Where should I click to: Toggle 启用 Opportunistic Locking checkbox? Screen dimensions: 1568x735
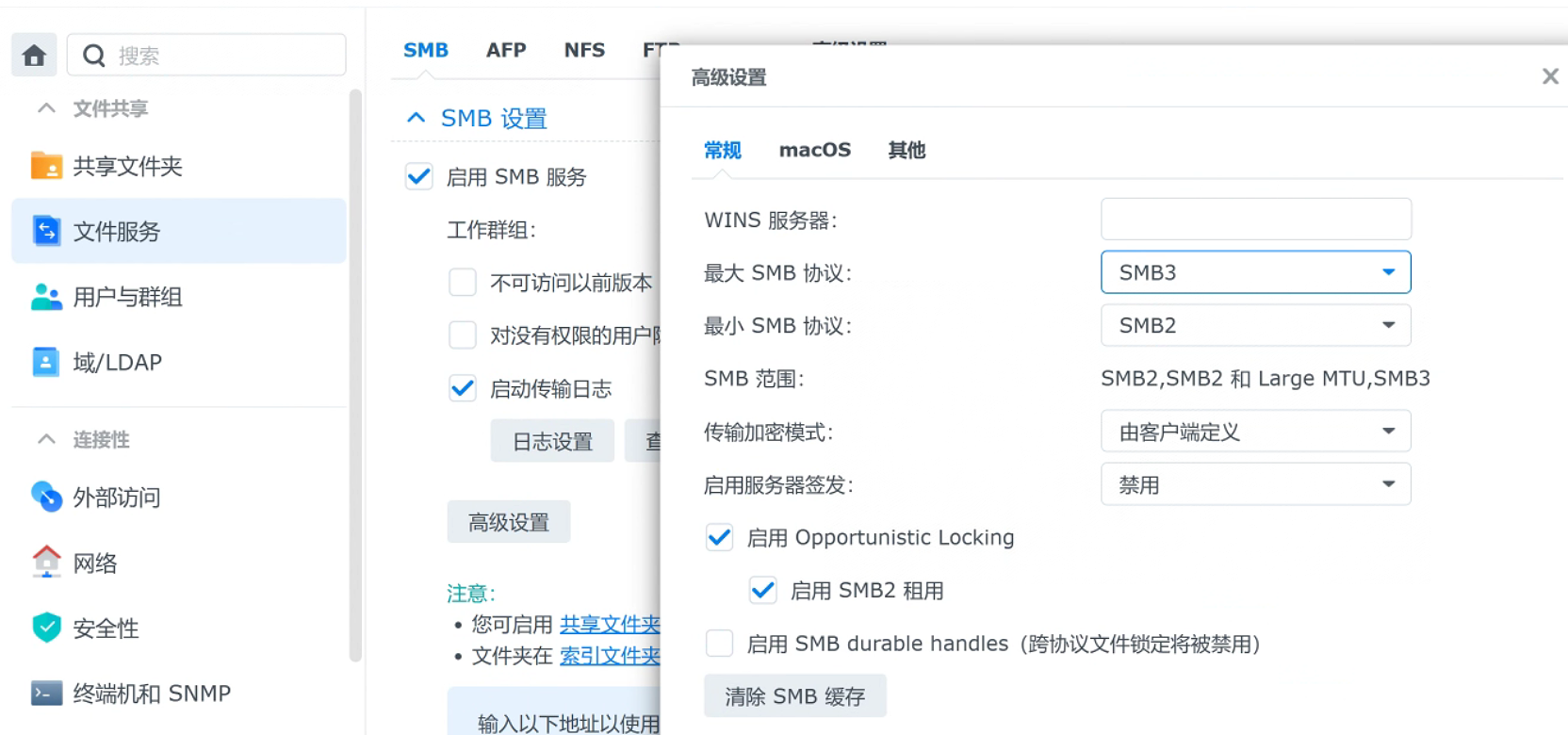(x=719, y=537)
